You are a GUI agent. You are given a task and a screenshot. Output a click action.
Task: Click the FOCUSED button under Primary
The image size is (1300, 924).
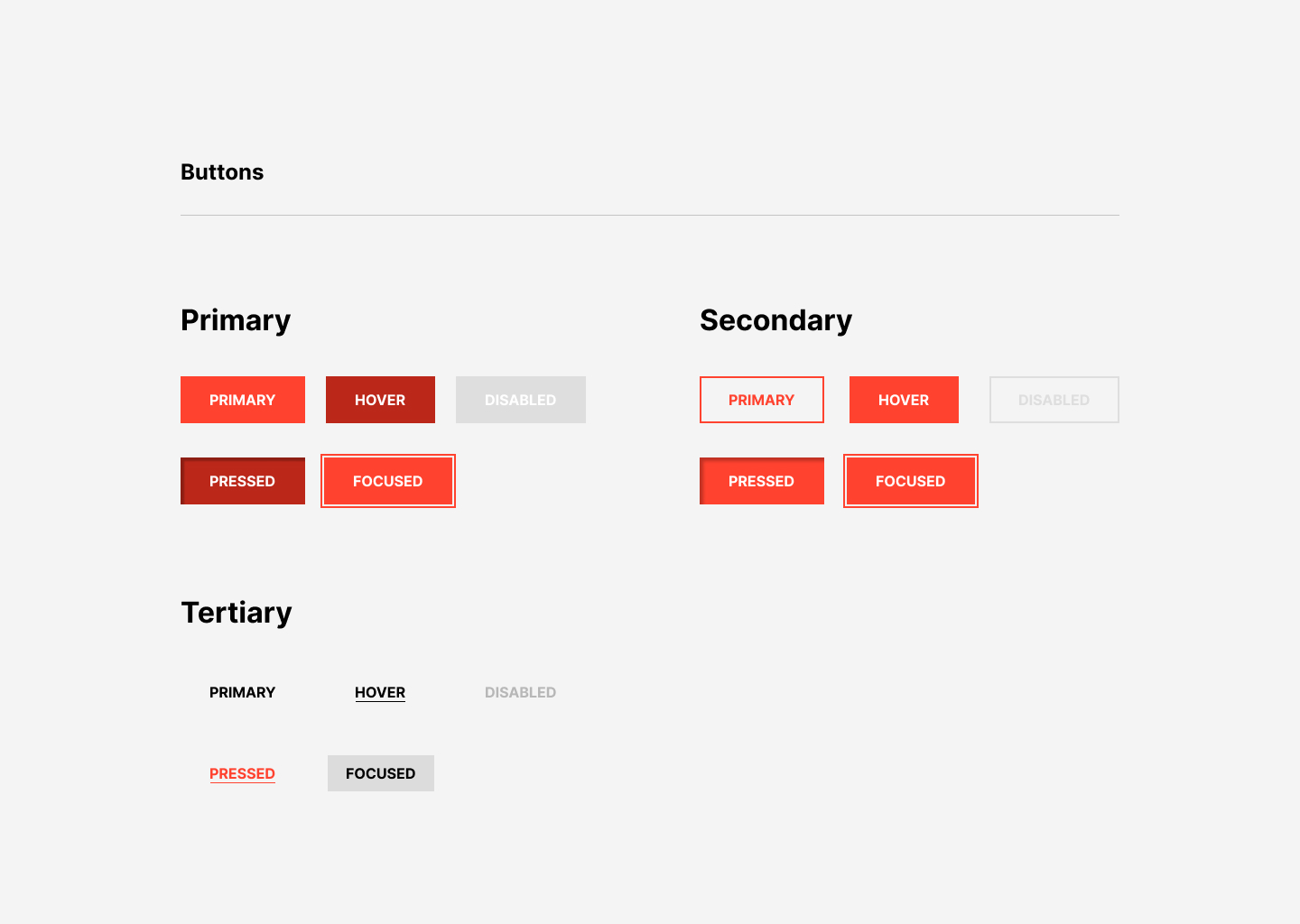(x=387, y=481)
